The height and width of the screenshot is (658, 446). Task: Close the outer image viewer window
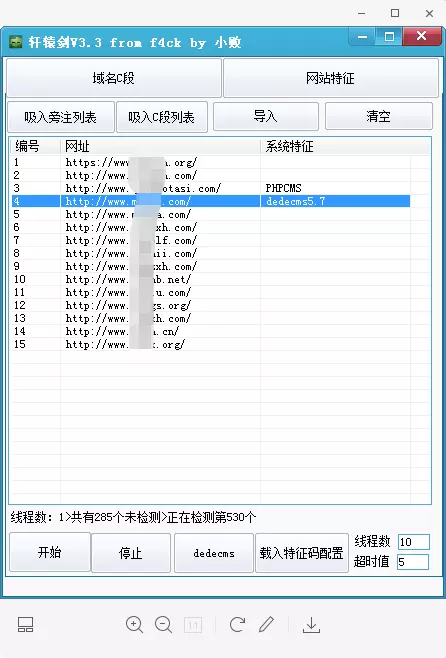tap(429, 13)
